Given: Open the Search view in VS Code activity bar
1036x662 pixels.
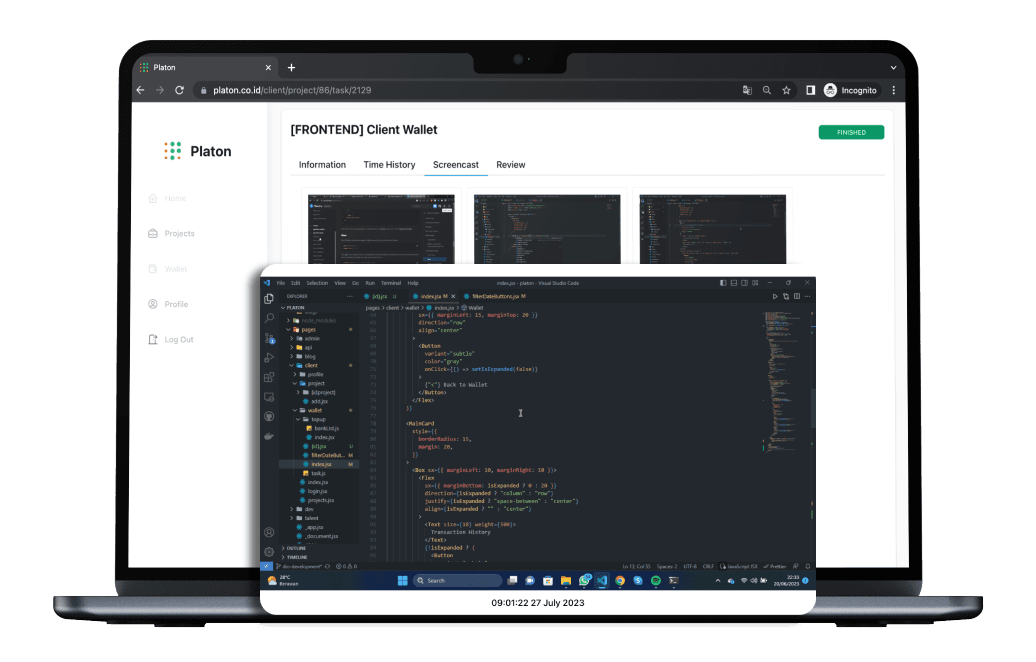Looking at the screenshot, I should 269,318.
